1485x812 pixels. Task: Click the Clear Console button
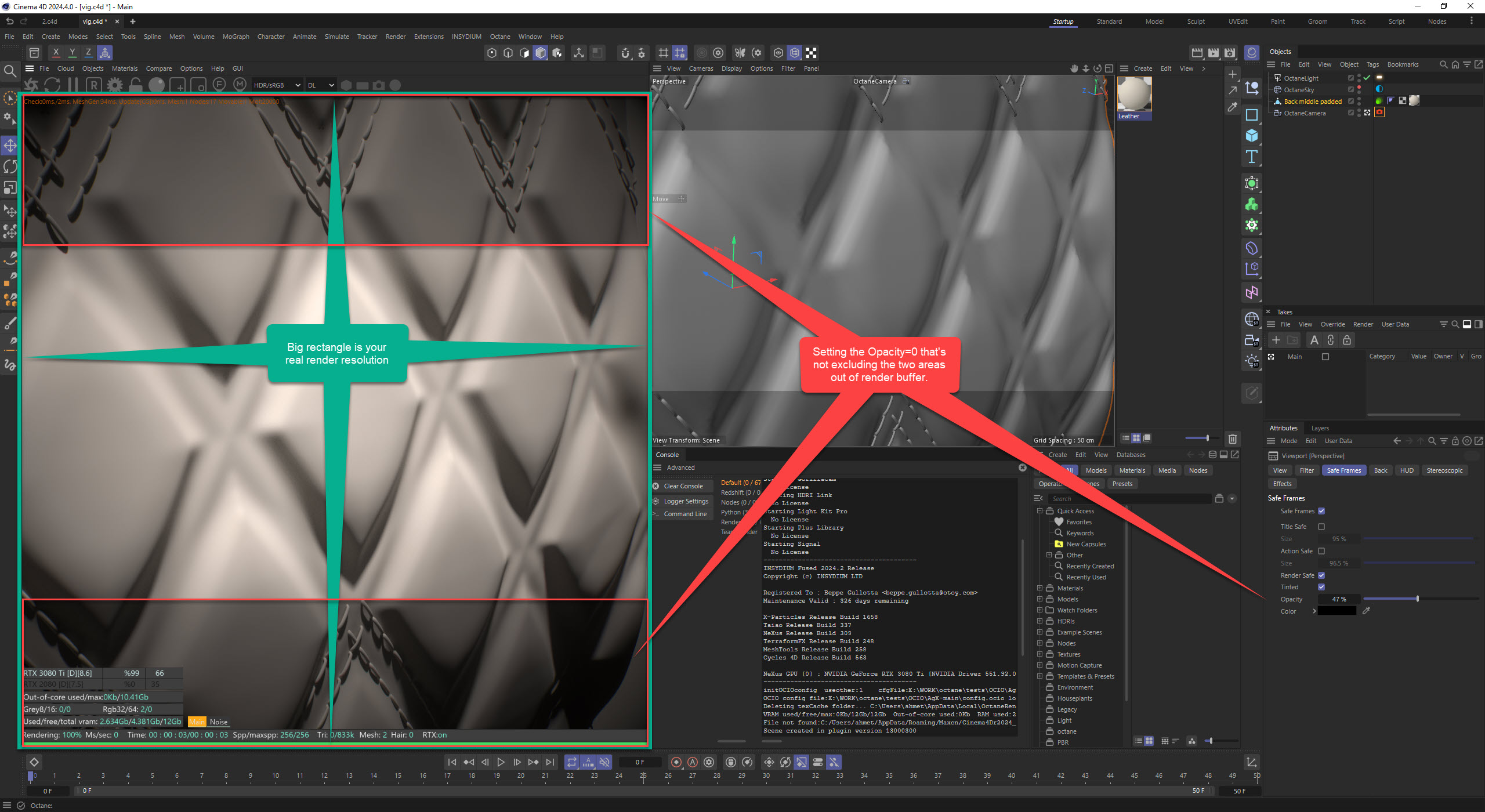tap(683, 486)
